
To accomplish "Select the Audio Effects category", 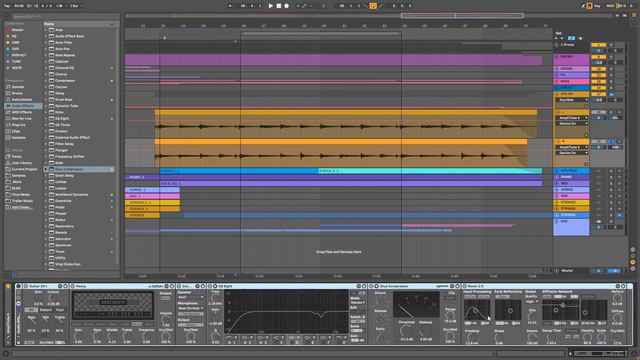I will [x=22, y=106].
